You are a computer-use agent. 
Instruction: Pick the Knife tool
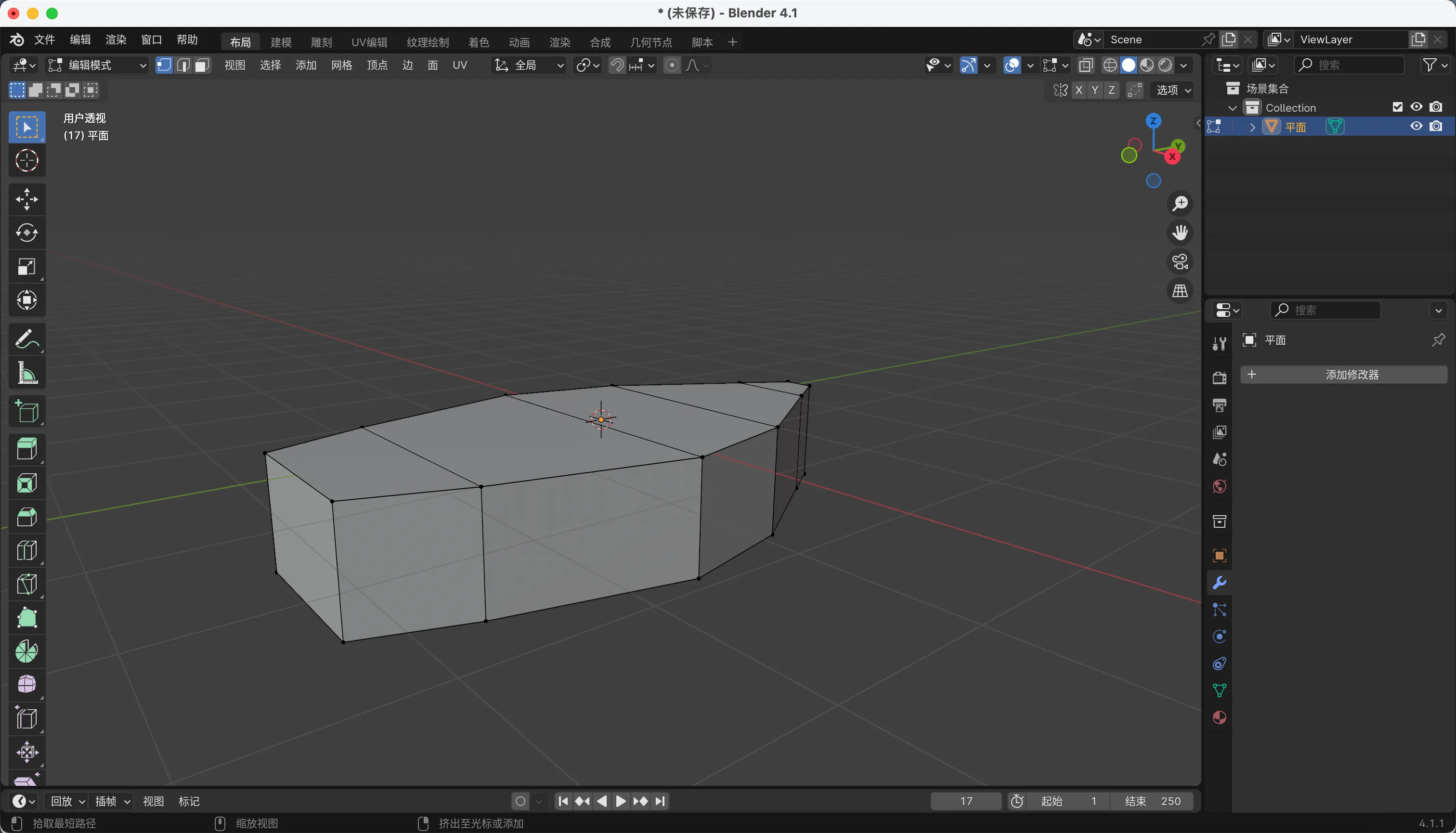[x=27, y=584]
